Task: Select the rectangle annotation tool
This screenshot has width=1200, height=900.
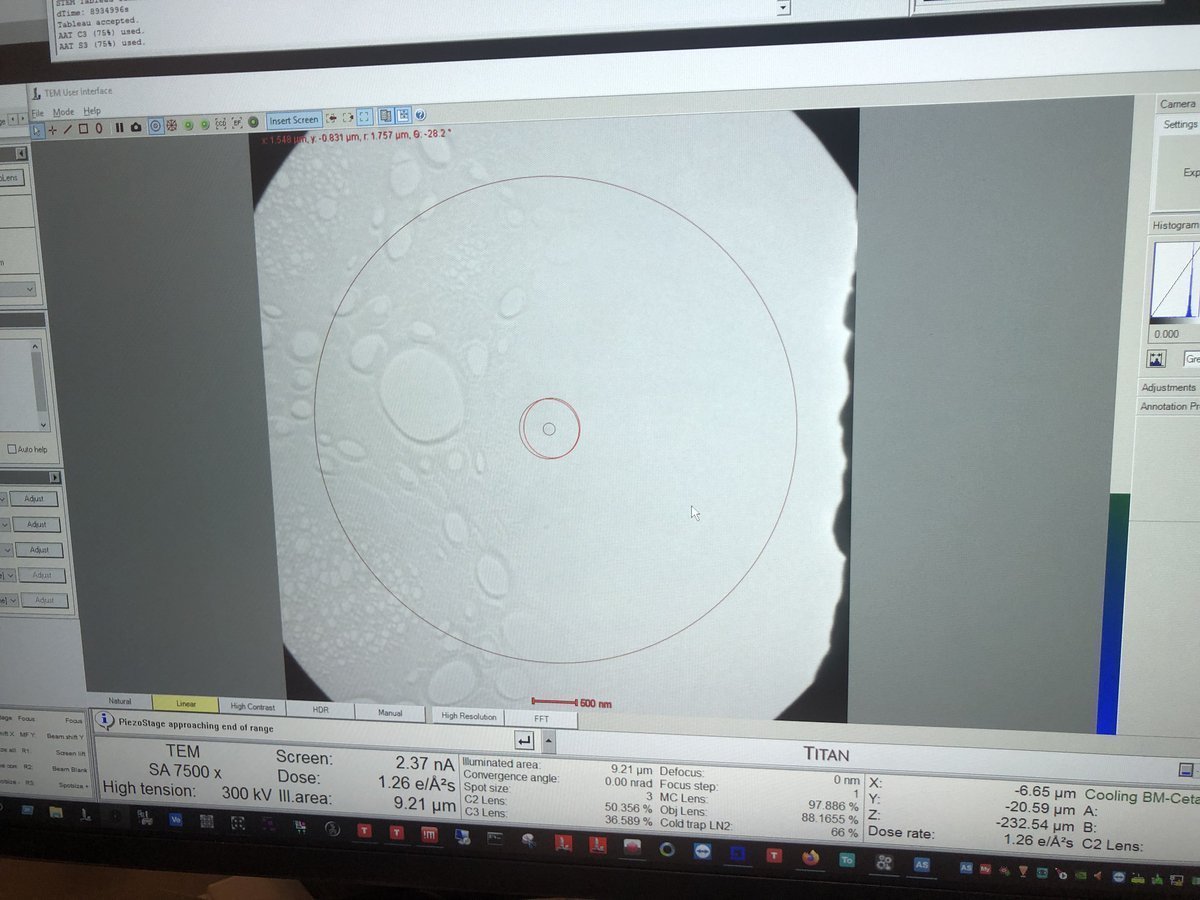Action: click(x=85, y=128)
